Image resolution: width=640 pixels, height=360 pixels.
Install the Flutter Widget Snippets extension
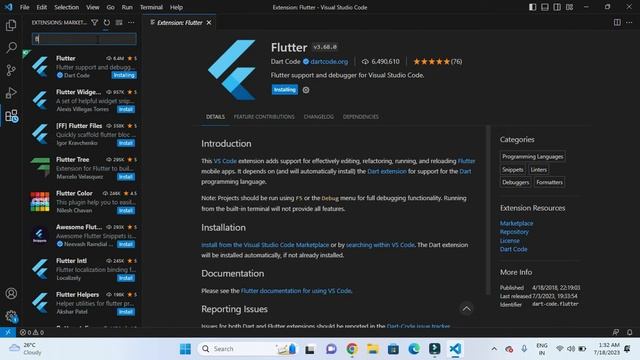pyautogui.click(x=126, y=109)
